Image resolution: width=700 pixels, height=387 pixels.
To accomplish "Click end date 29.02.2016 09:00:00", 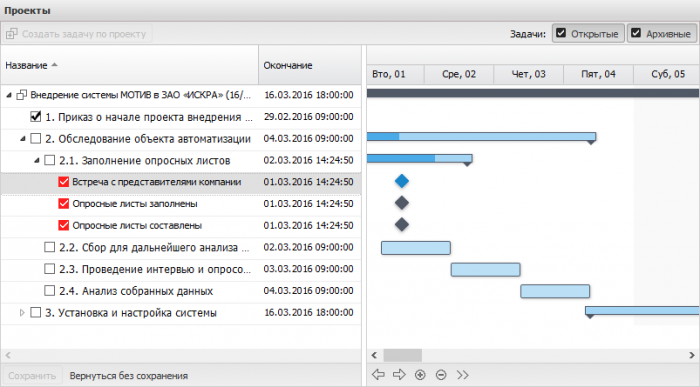I will click(x=308, y=117).
